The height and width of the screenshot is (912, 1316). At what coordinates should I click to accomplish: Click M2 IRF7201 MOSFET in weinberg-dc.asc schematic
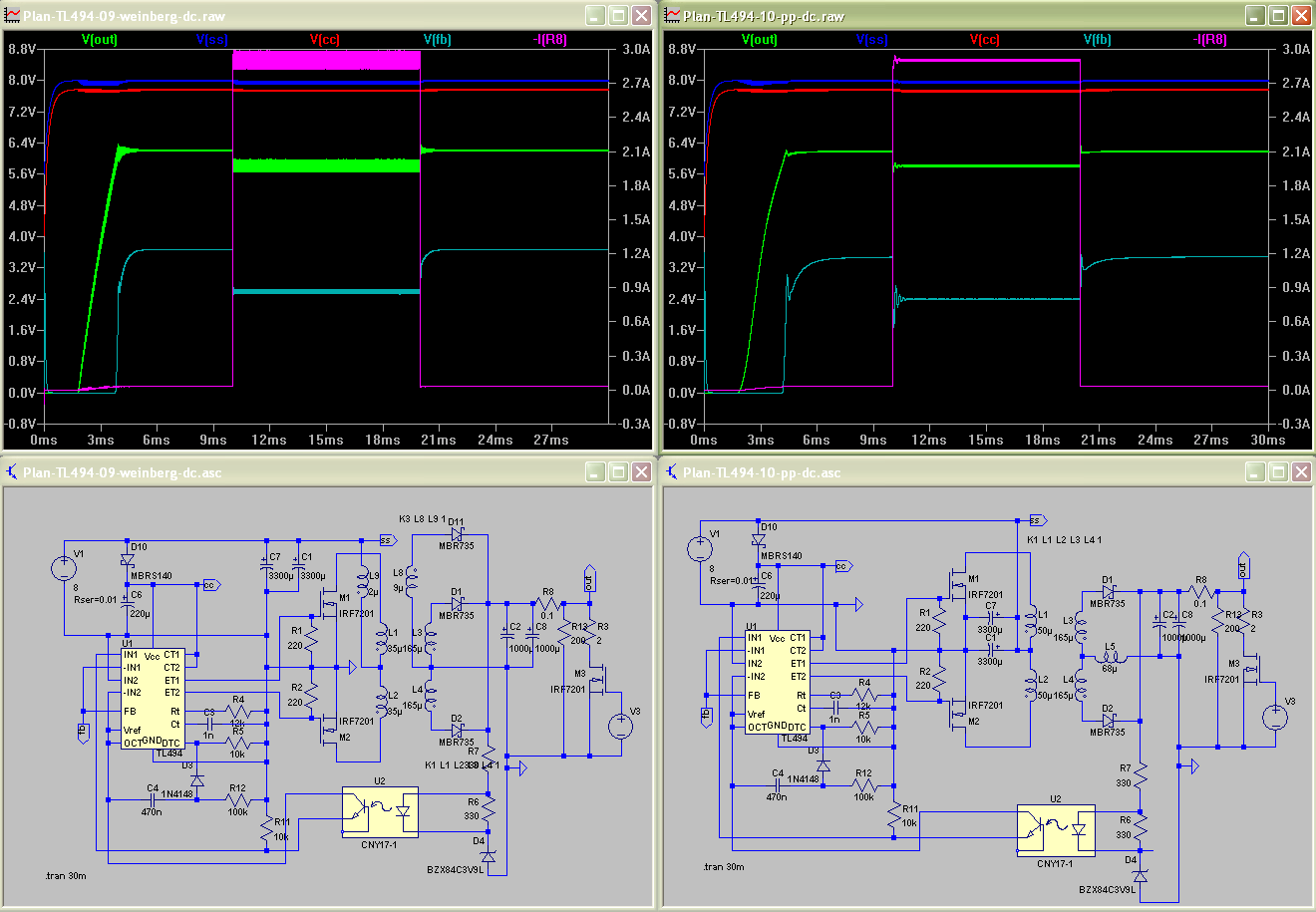click(x=327, y=730)
